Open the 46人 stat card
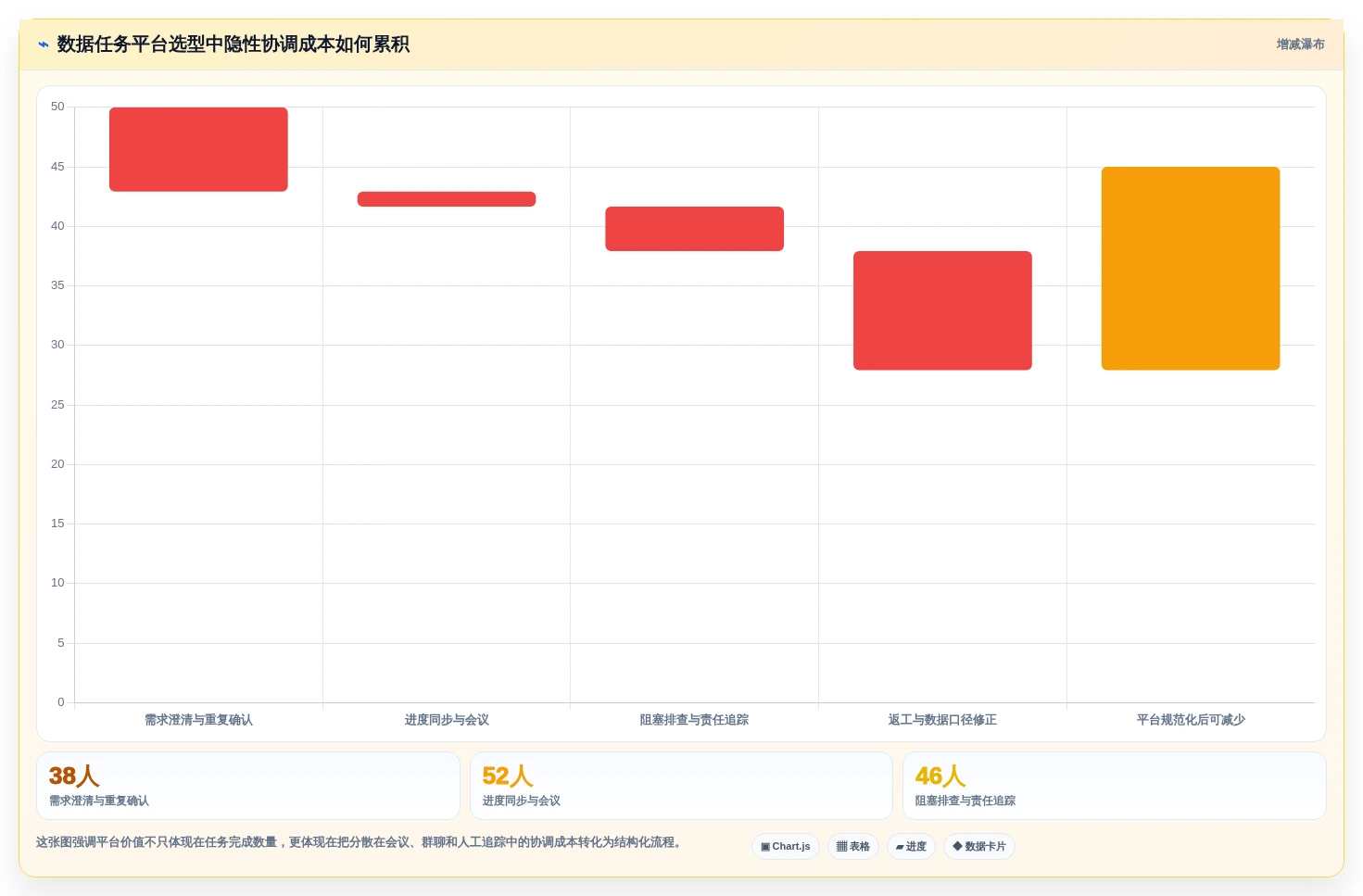The width and height of the screenshot is (1363, 896). (1115, 786)
